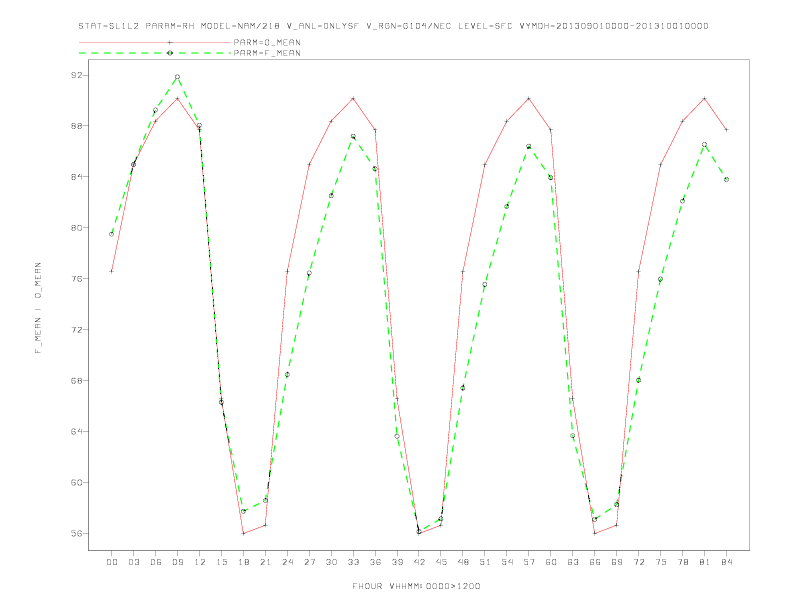Viewport: 792px width, 612px height.
Task: Click forecast hour 21 on the x-axis
Action: [x=265, y=562]
